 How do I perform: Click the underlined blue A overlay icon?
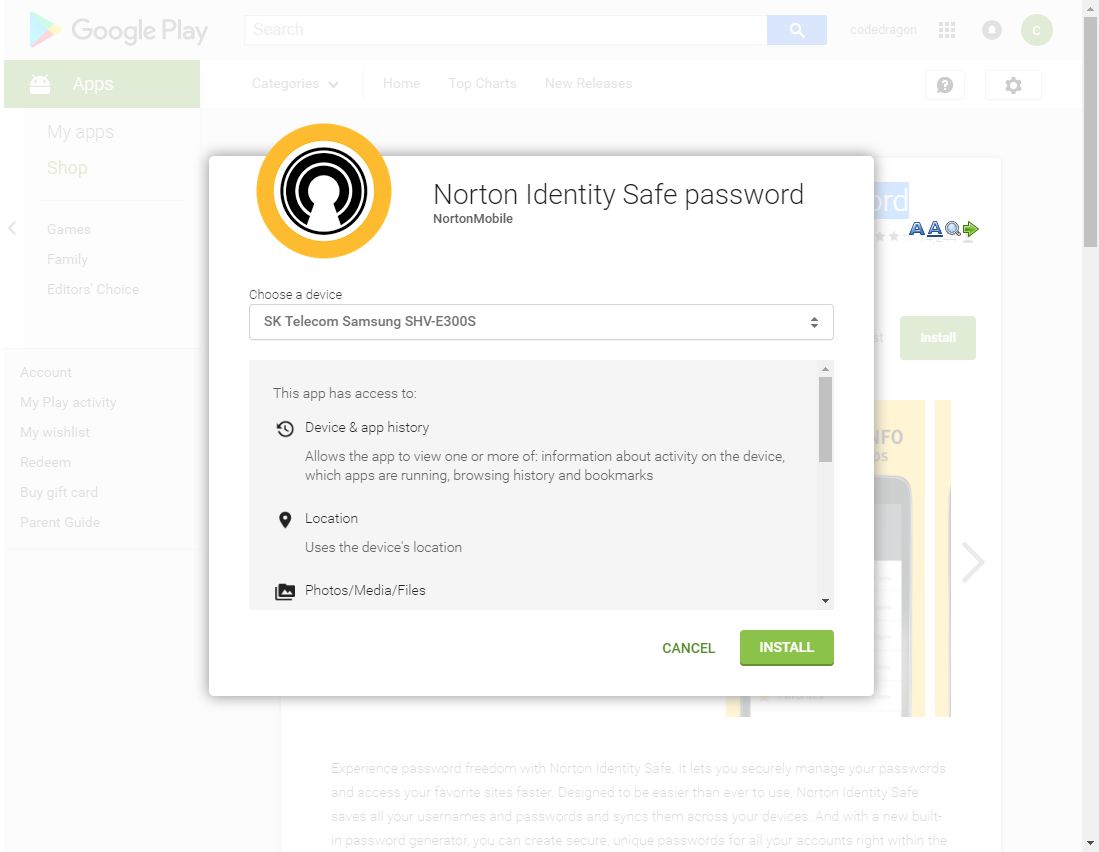(x=935, y=228)
